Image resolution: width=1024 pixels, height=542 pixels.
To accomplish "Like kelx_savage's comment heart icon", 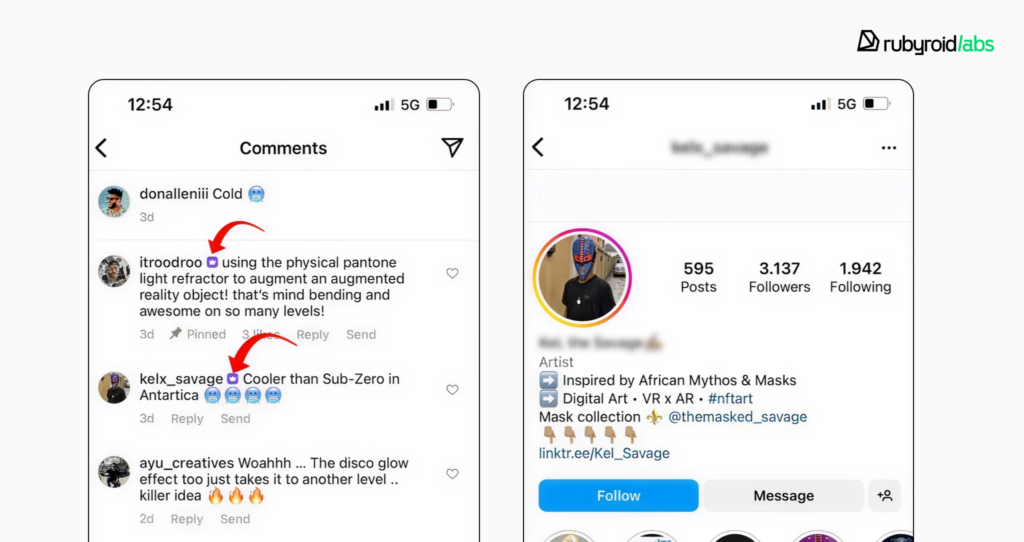I will 452,389.
